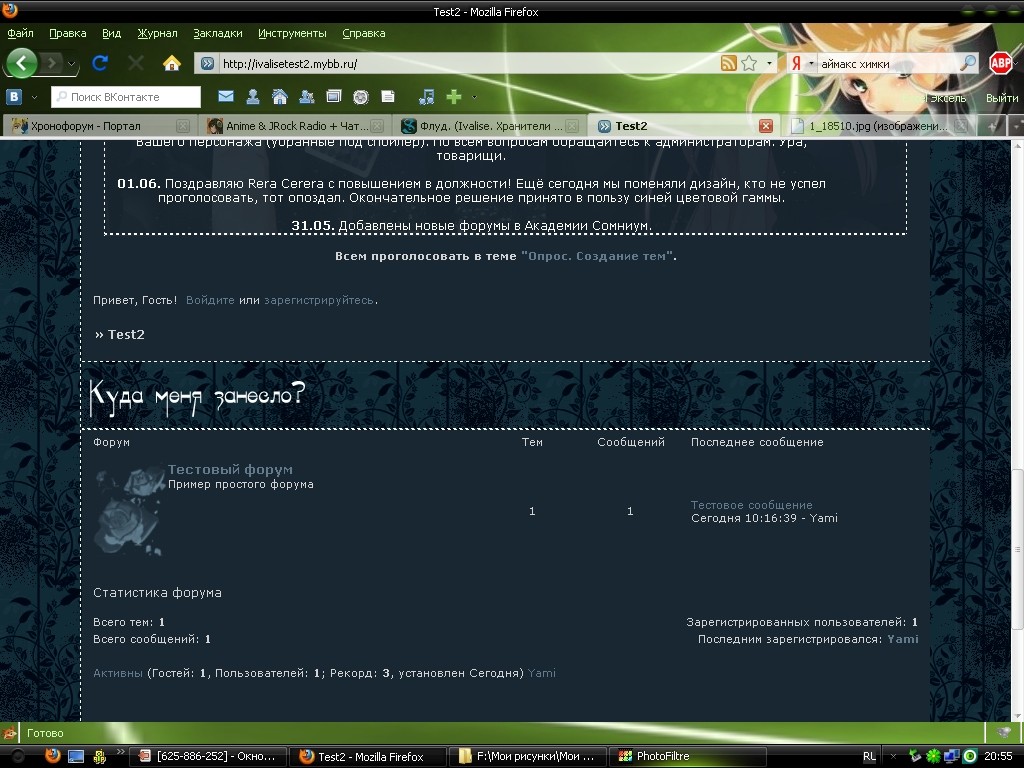
Task: Click the blue rose forum icon
Action: click(x=129, y=510)
